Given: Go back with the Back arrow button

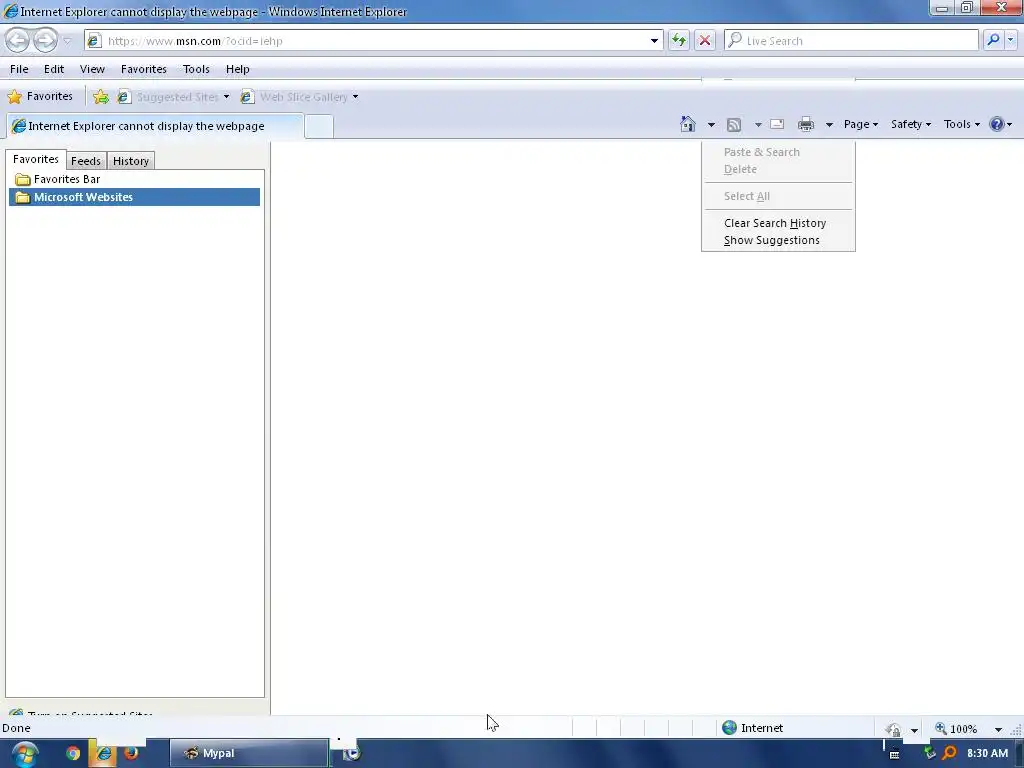Looking at the screenshot, I should coord(17,40).
